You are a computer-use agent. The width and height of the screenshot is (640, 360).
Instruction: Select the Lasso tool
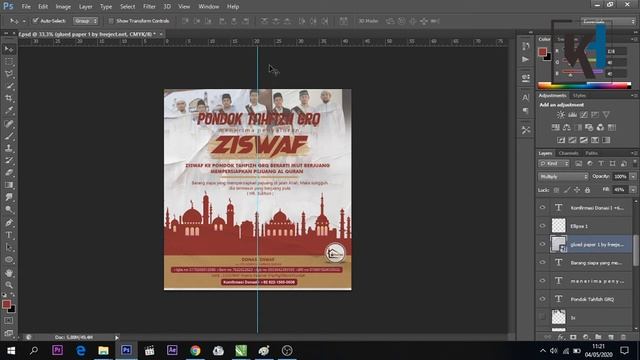(9, 74)
